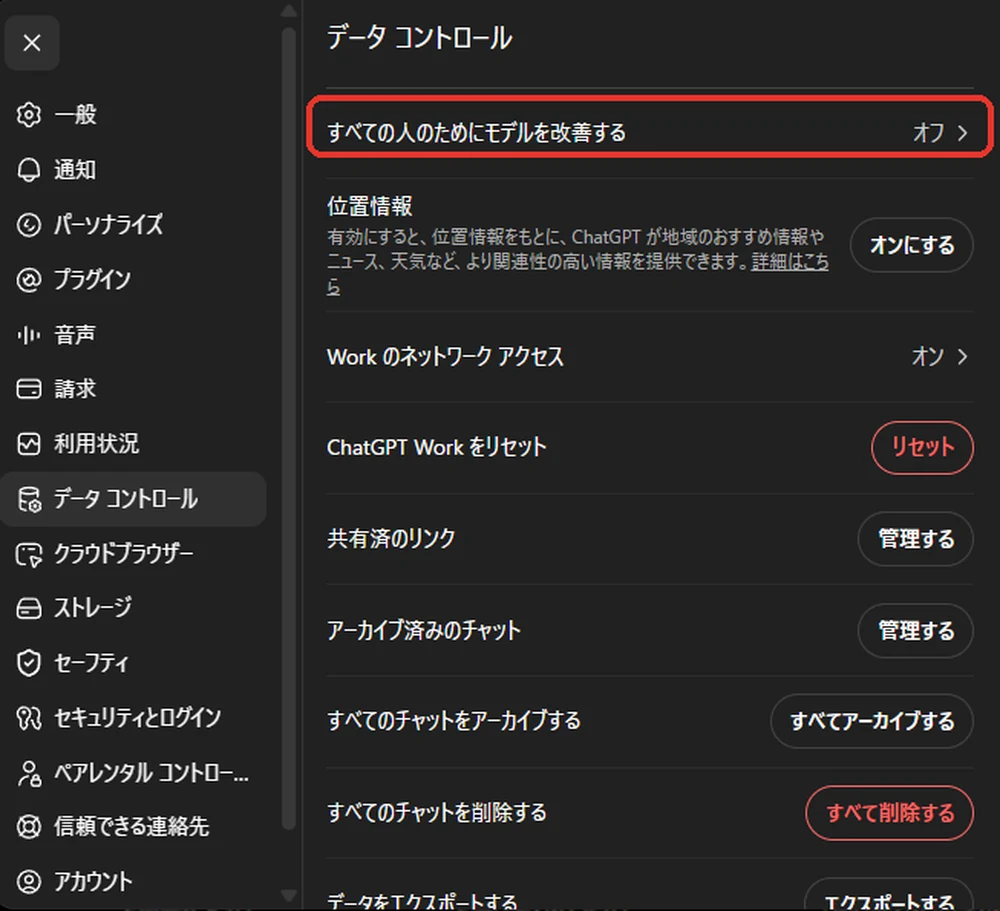Select the パーソナライズ tab label
1000x911 pixels.
(108, 225)
